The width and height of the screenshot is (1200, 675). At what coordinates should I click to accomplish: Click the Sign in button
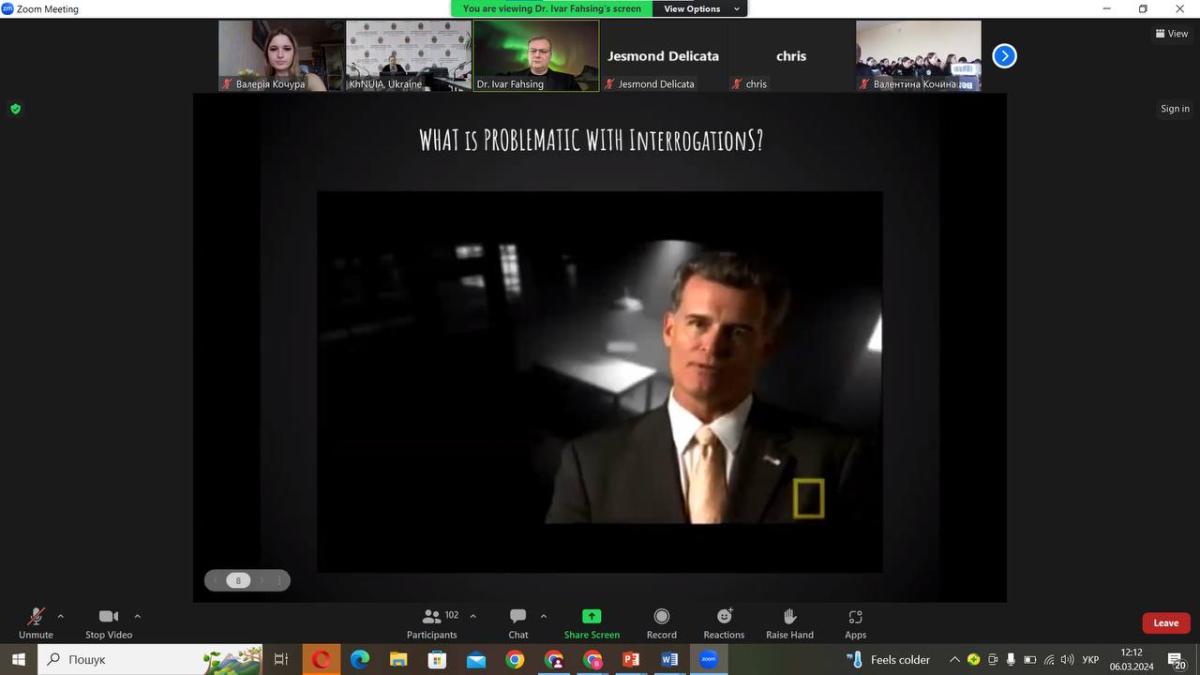1175,109
